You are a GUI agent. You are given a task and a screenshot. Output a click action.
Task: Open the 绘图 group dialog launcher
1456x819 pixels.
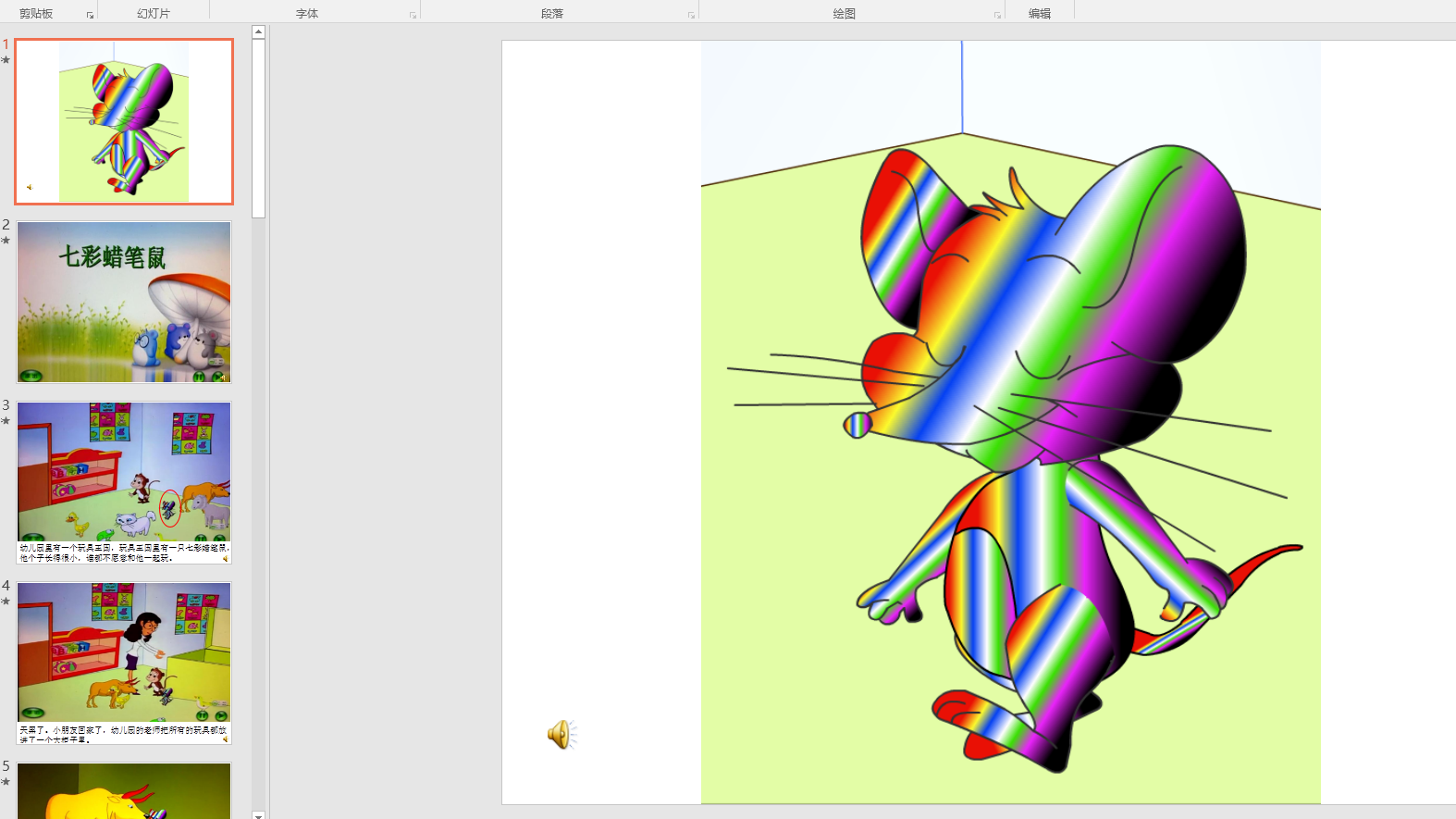997,16
